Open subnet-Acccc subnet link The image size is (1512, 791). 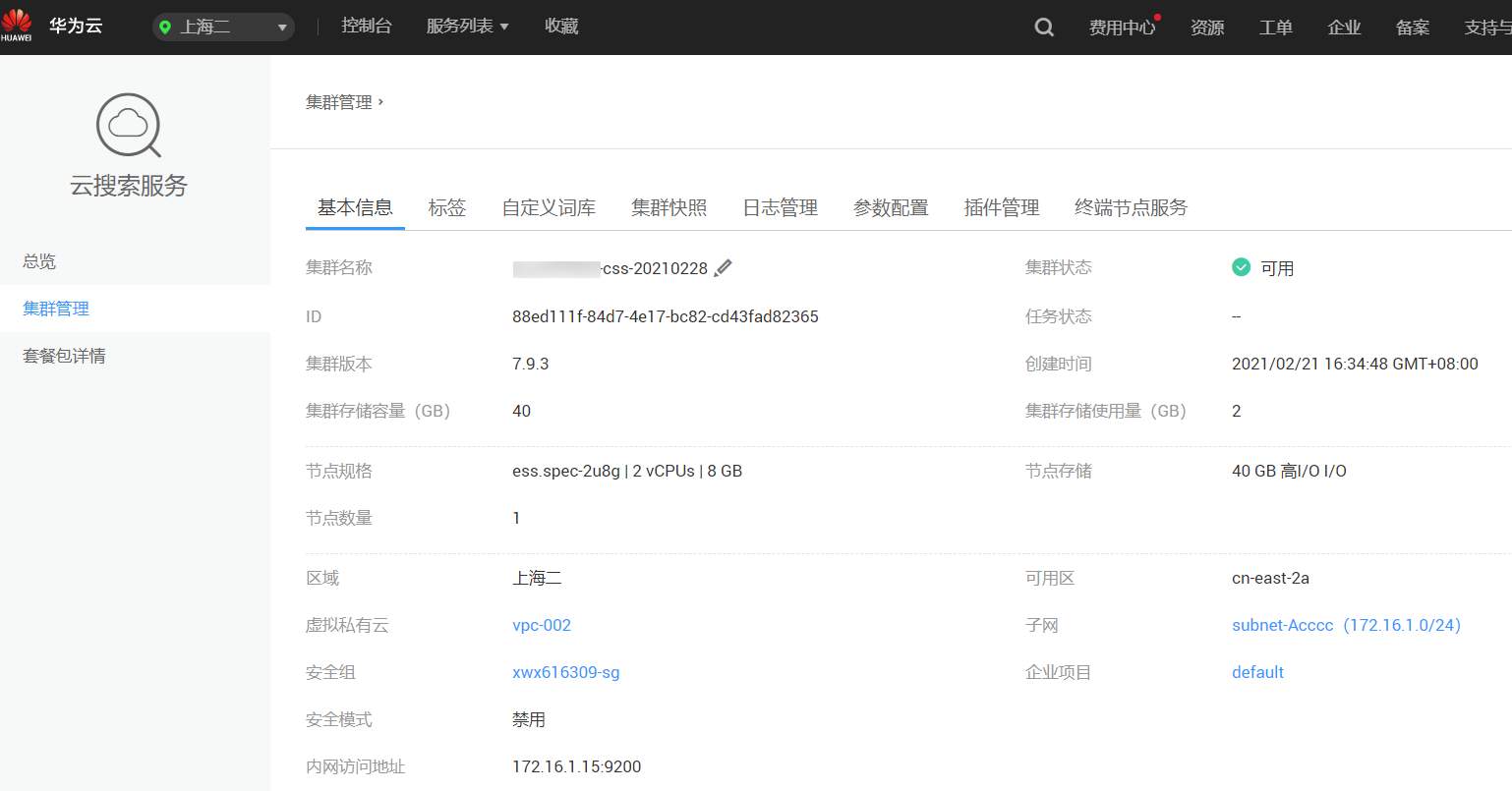tap(1346, 625)
